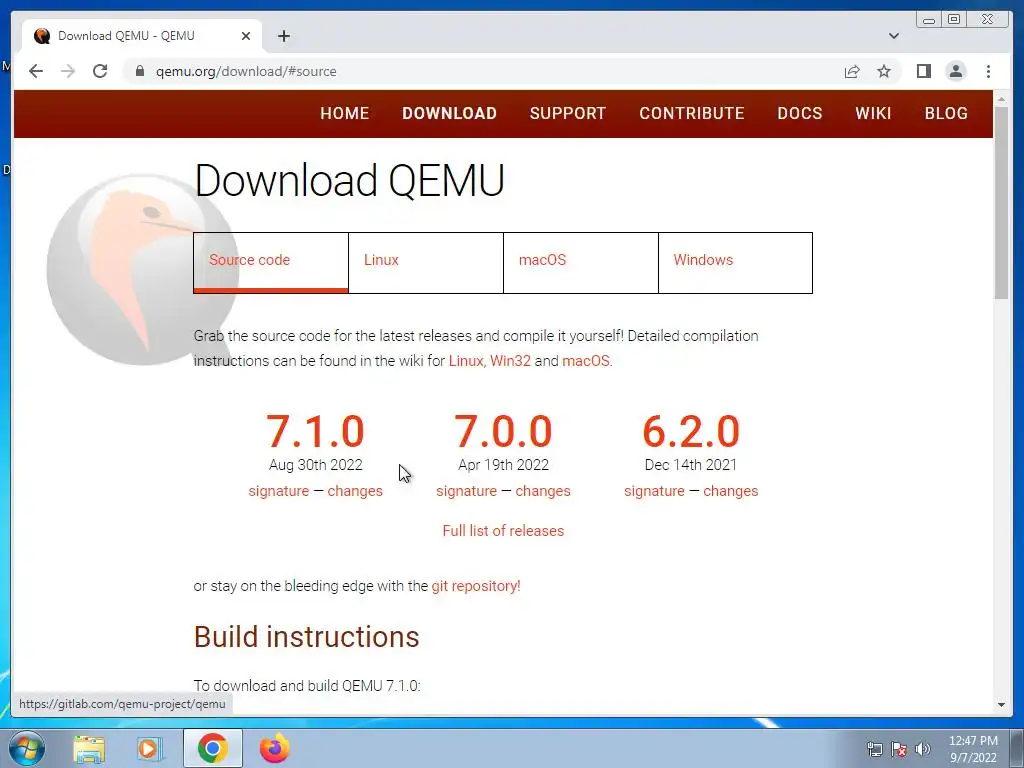
Task: Open the SUPPORT nav item
Action: click(x=568, y=113)
